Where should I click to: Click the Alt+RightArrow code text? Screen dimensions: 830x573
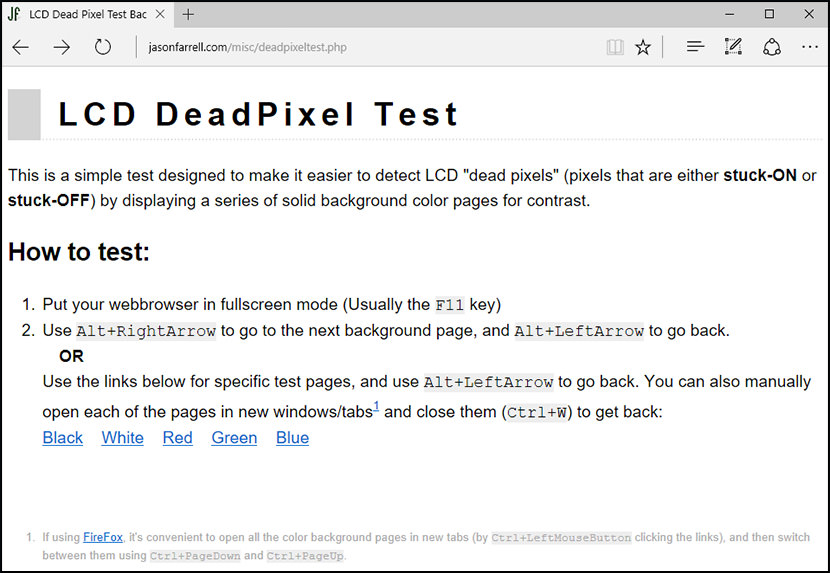(x=146, y=331)
